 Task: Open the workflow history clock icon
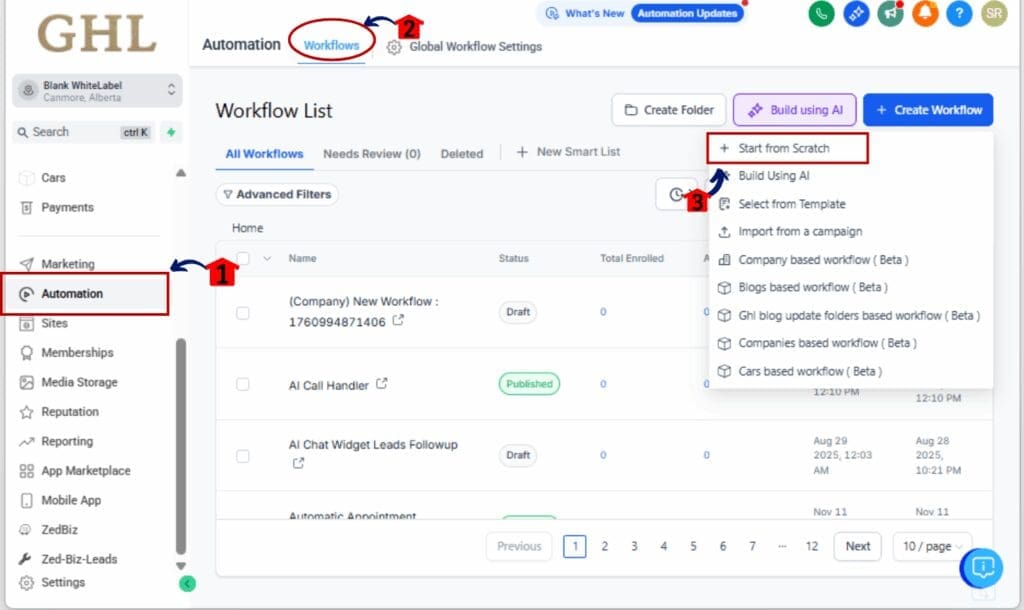coord(678,194)
